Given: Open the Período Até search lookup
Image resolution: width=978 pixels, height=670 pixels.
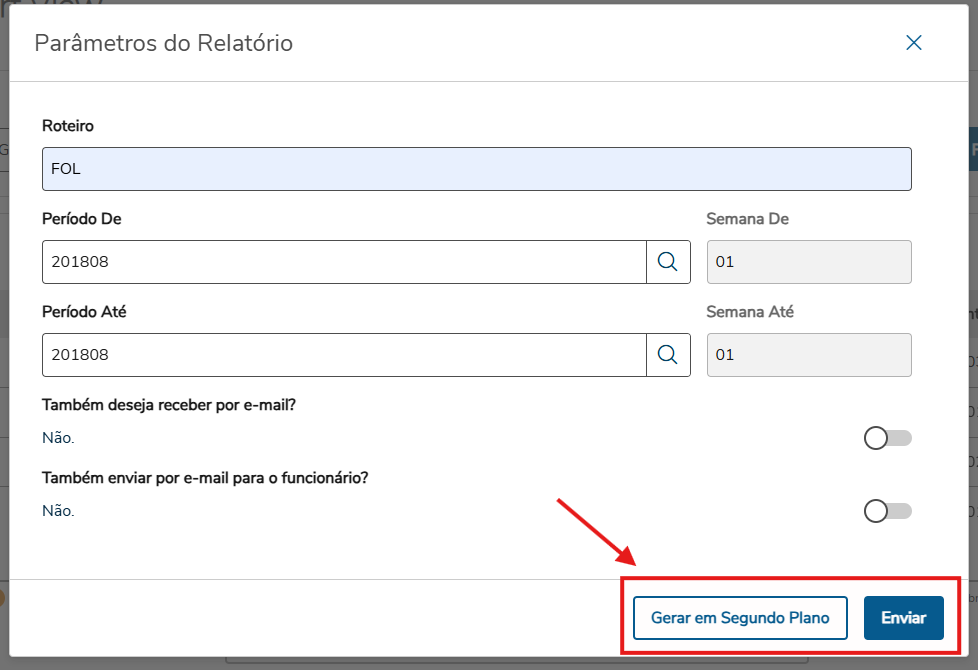Looking at the screenshot, I should 668,355.
